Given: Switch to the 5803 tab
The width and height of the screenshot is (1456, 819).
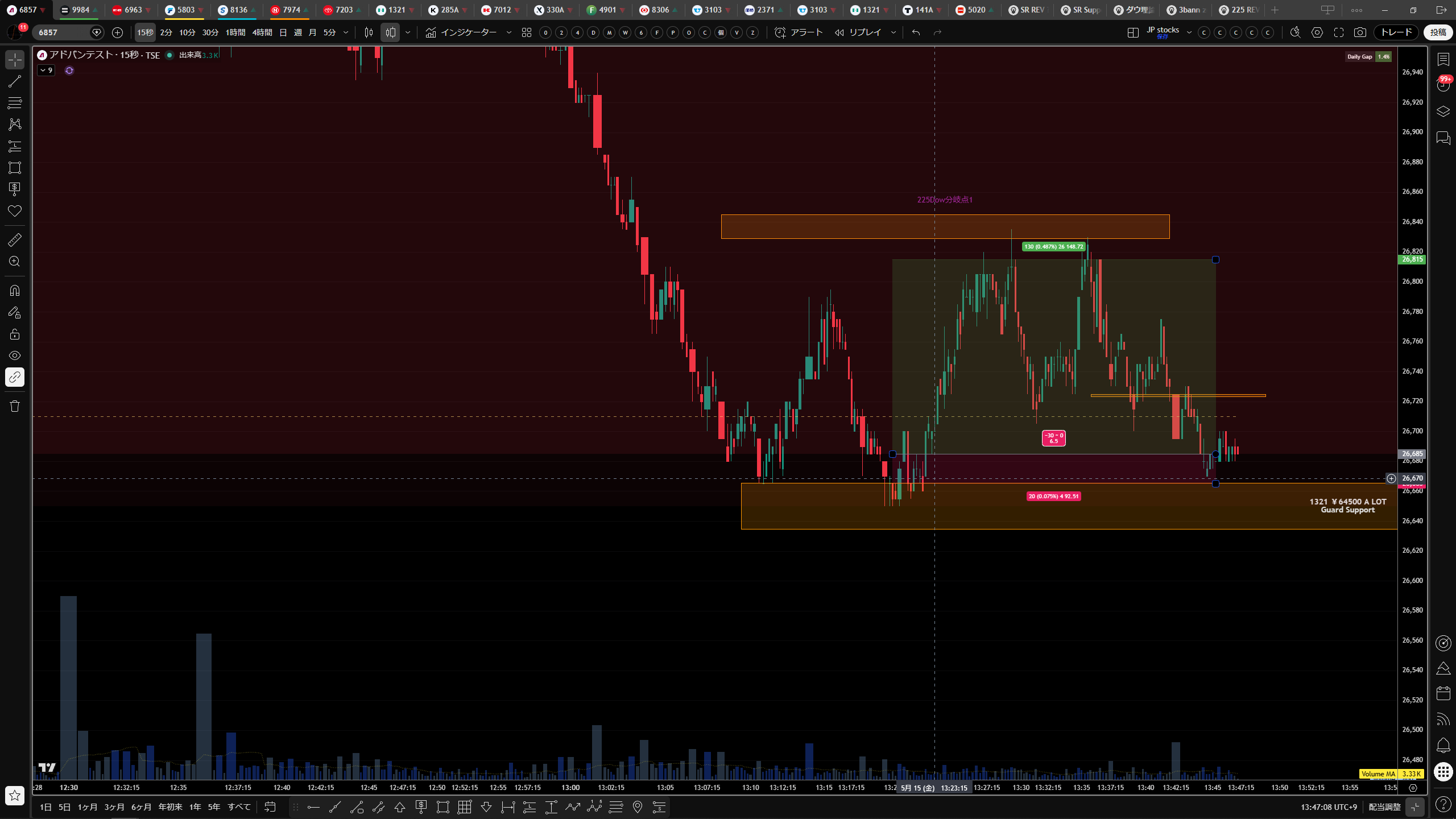Looking at the screenshot, I should coord(185,10).
